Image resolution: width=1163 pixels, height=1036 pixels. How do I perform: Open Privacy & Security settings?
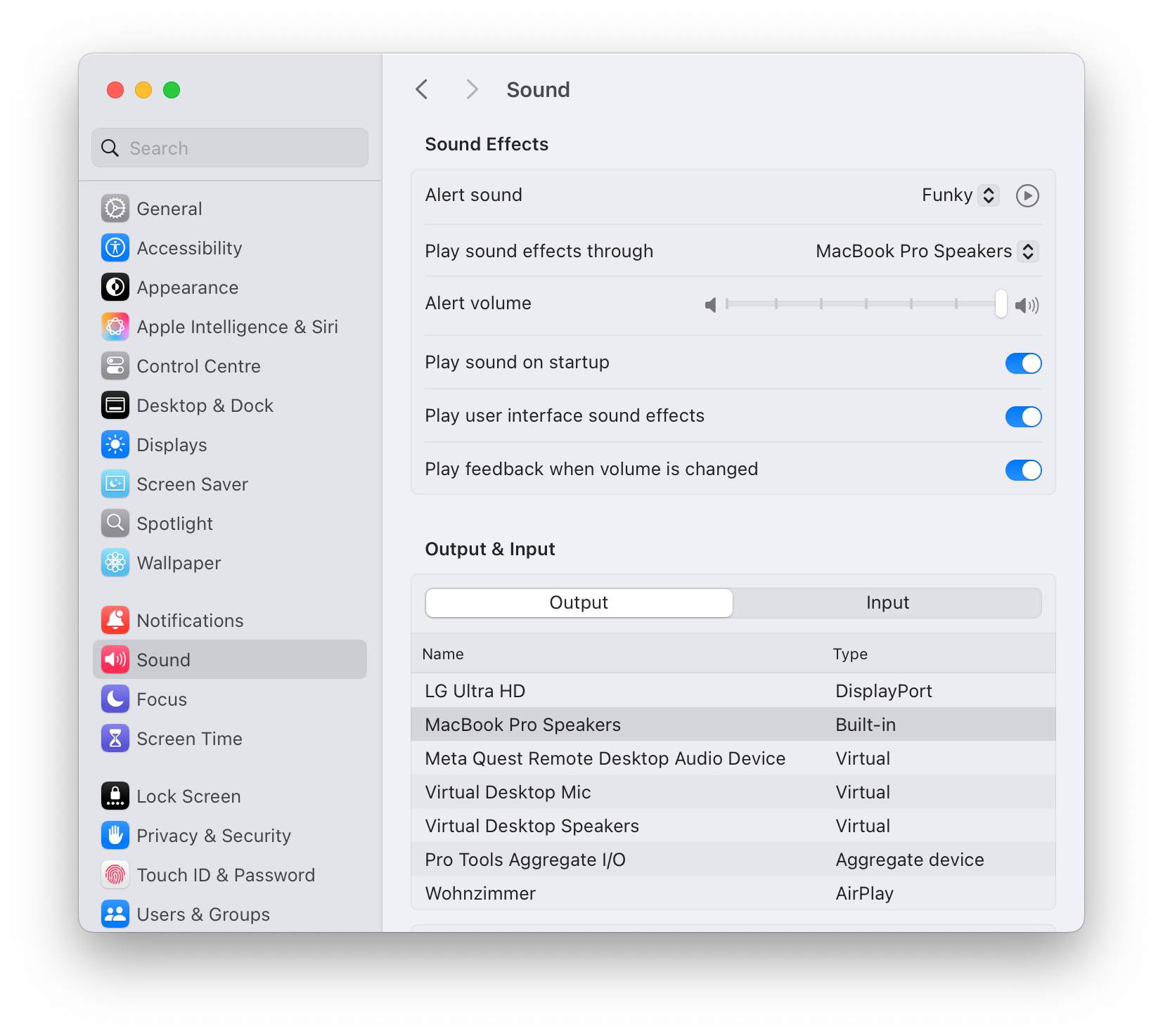pos(115,835)
